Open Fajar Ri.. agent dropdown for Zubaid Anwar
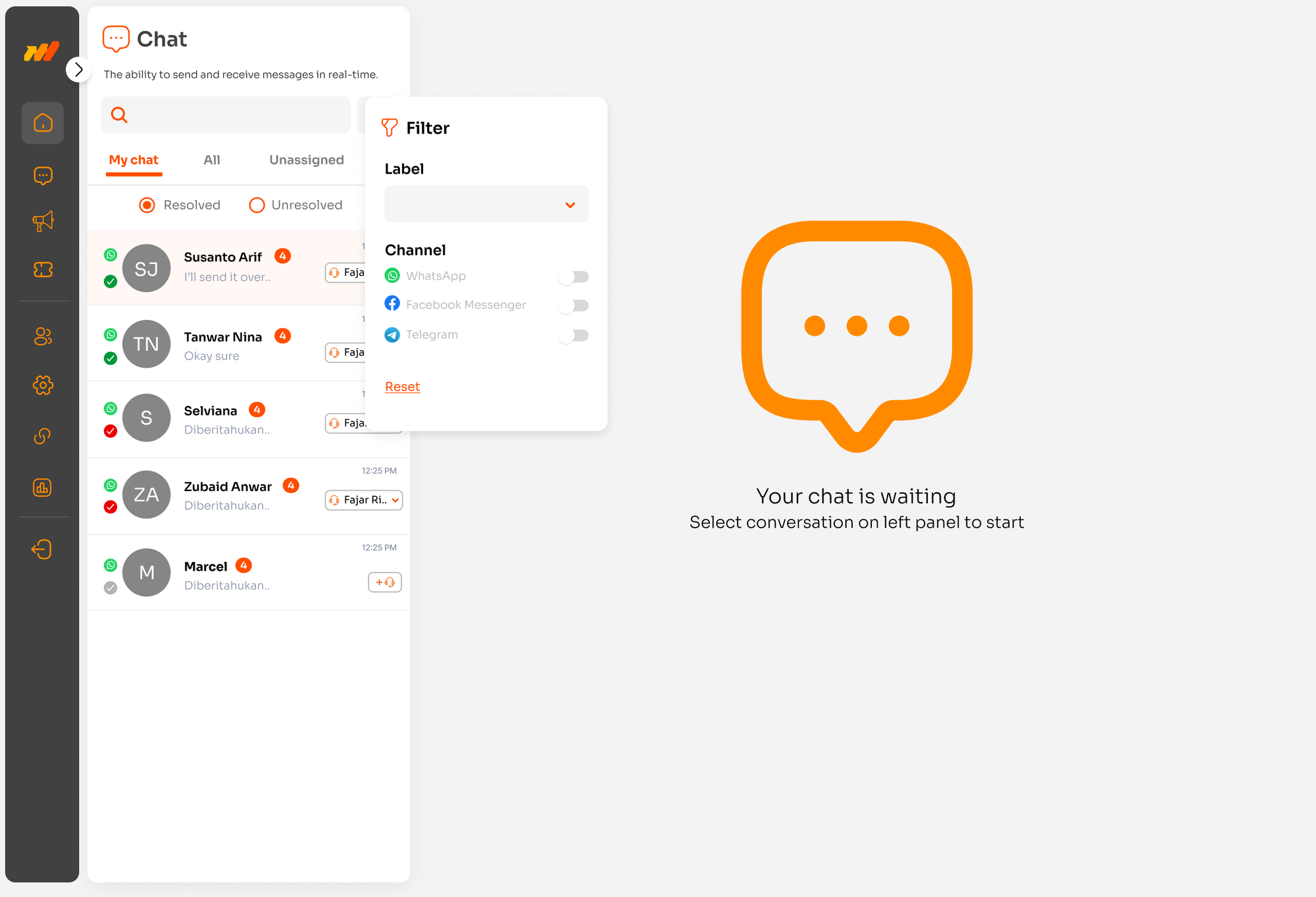 click(x=364, y=500)
